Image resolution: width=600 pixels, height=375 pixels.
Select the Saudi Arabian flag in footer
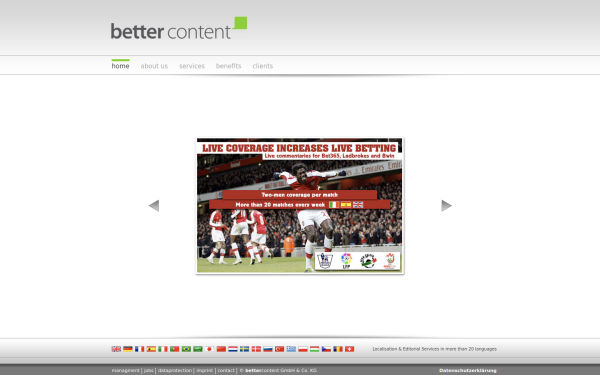tap(198, 349)
